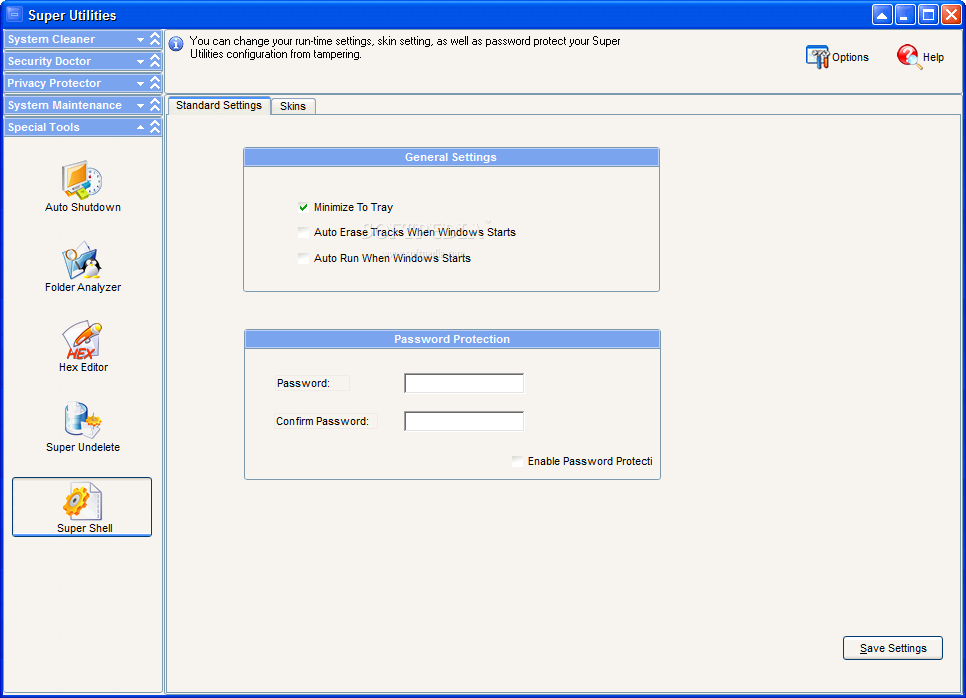Click the blue info icon beside description
The image size is (966, 698).
pos(176,44)
